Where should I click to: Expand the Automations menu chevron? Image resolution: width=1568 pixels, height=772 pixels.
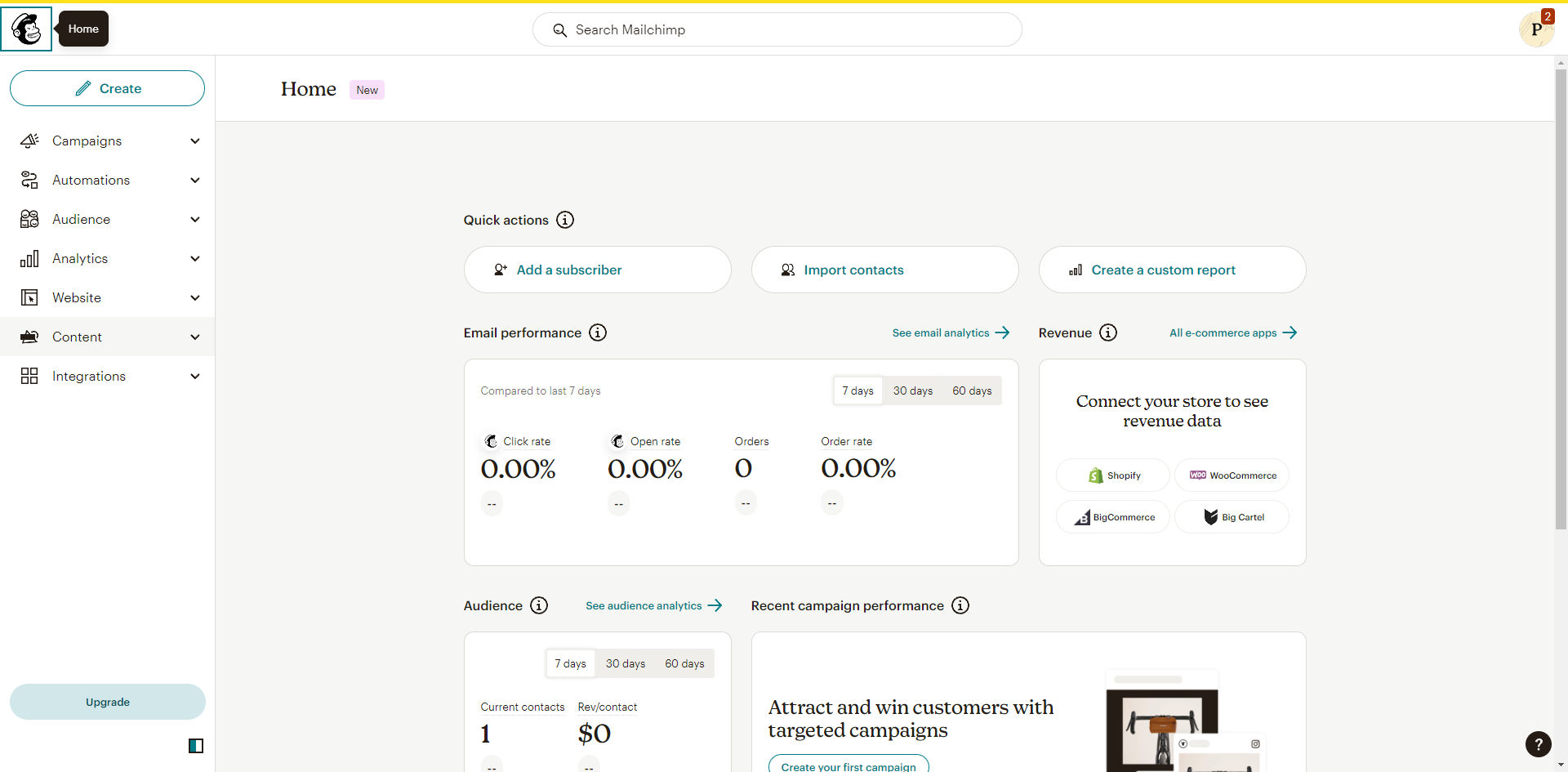(x=195, y=180)
